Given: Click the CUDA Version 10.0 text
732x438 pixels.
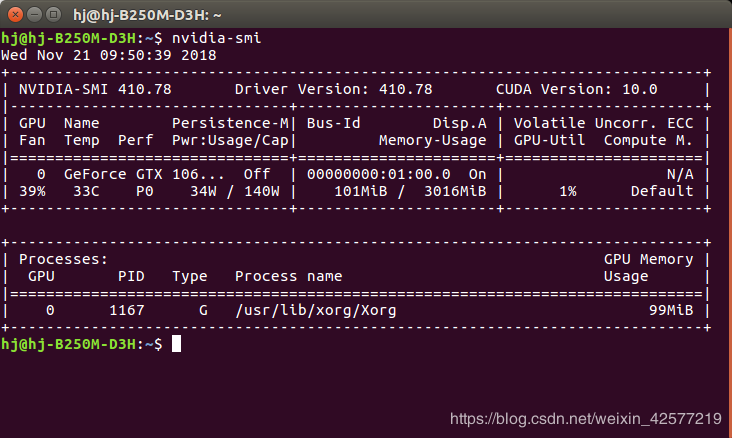Looking at the screenshot, I should [x=576, y=89].
